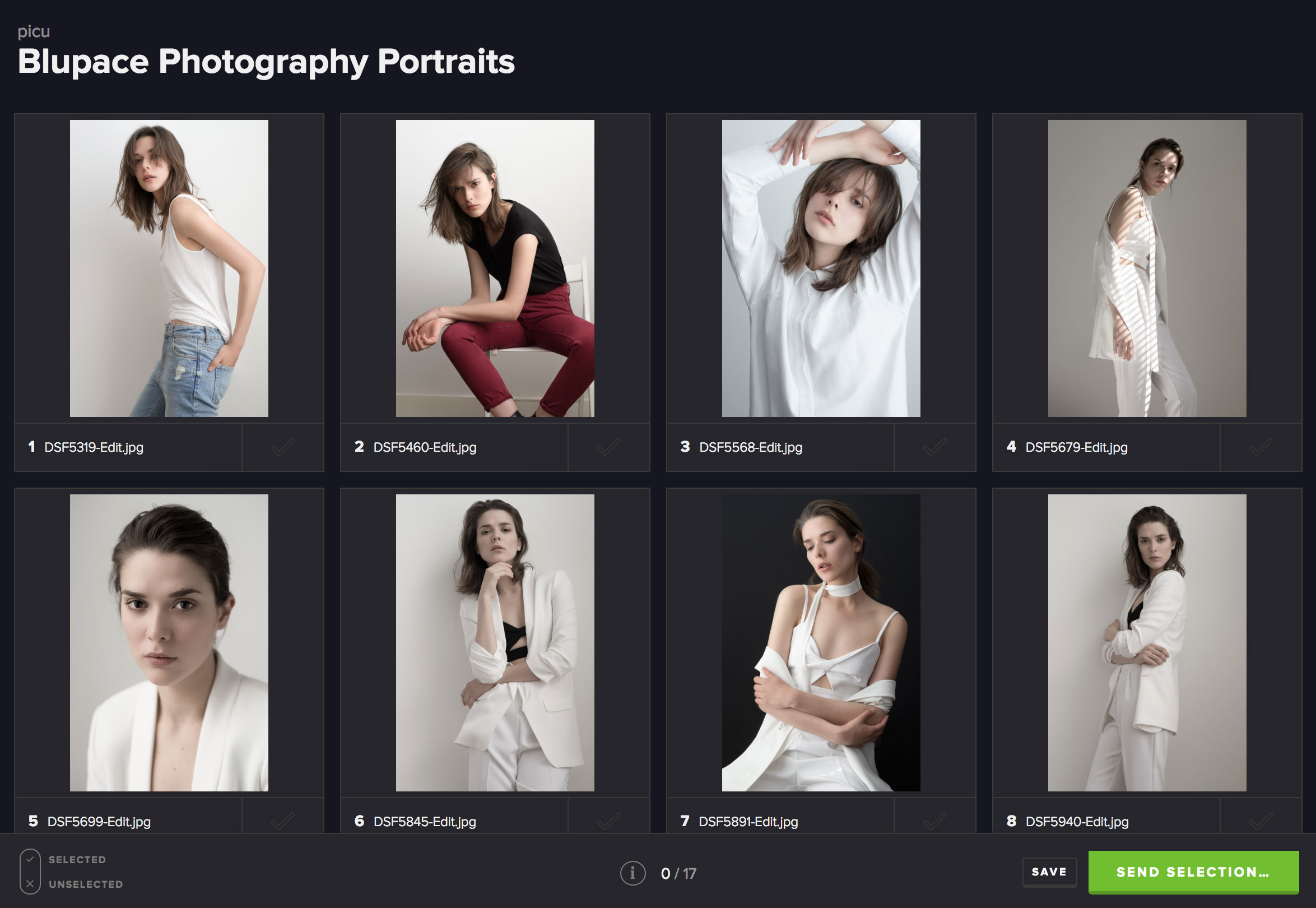Screen dimensions: 1316x908
Task: Click file name DSF5845-Edit.jpg
Action: coord(425,822)
